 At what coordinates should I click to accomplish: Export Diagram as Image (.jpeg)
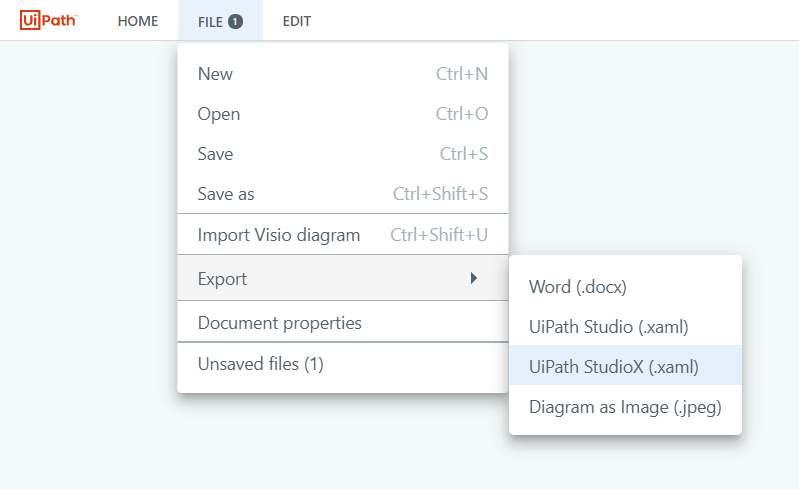pyautogui.click(x=625, y=406)
